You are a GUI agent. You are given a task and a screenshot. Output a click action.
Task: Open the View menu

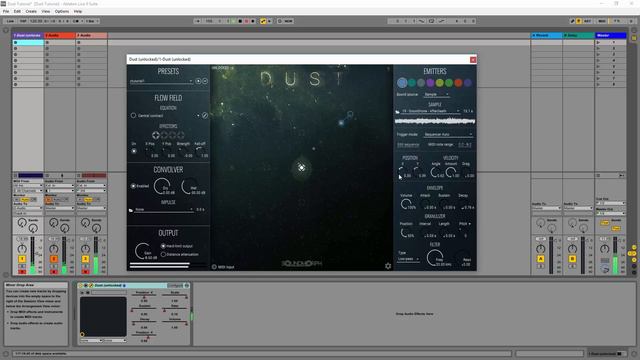46,11
